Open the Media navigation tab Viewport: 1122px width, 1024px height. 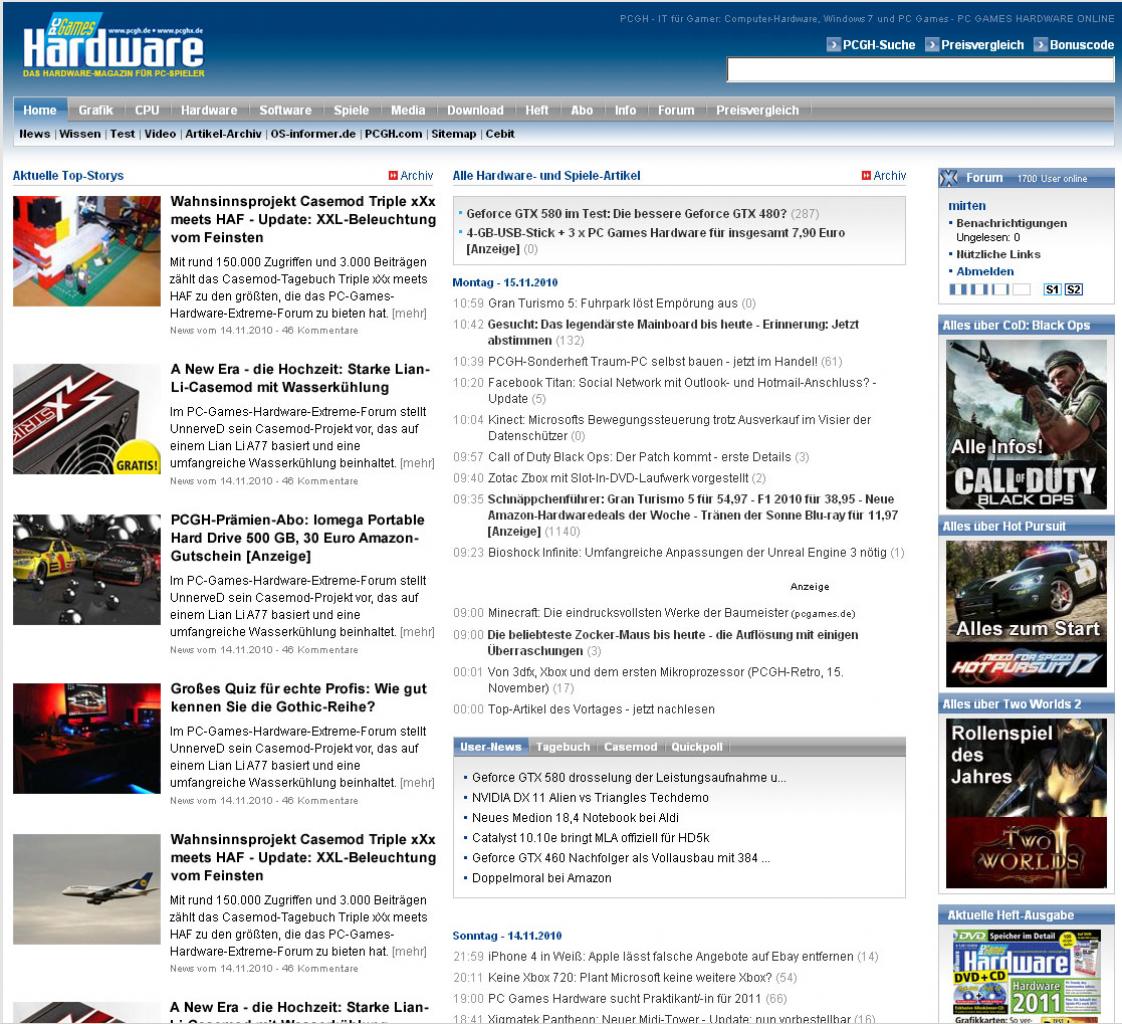coord(408,110)
